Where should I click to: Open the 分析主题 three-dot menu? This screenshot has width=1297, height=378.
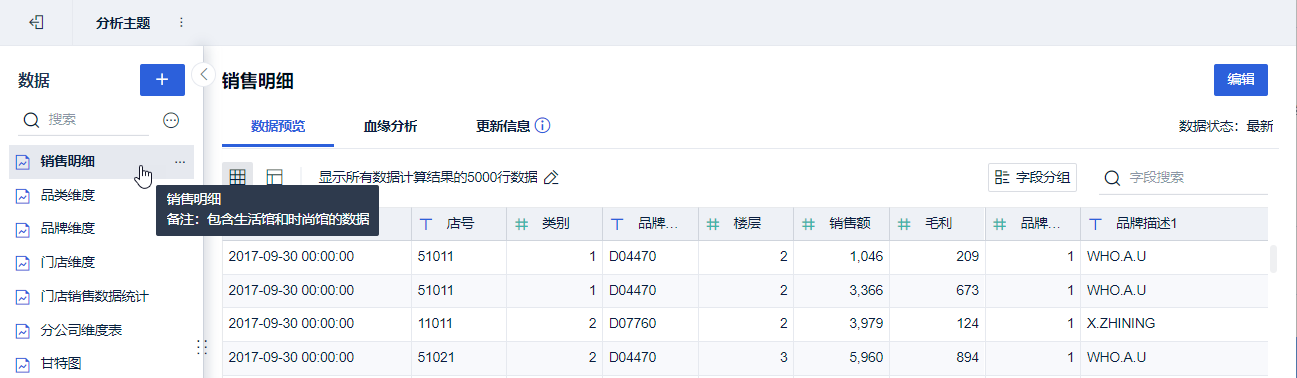(x=181, y=22)
